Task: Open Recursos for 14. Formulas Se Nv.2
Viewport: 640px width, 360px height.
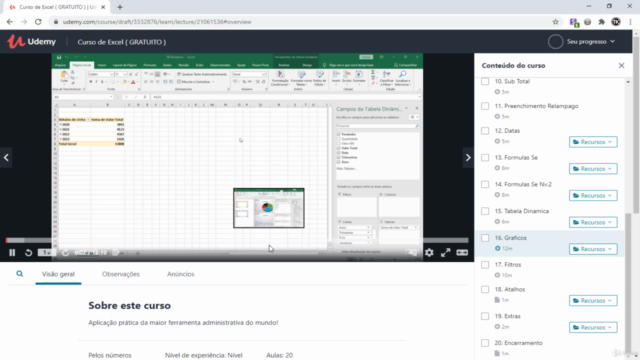Action: click(593, 196)
